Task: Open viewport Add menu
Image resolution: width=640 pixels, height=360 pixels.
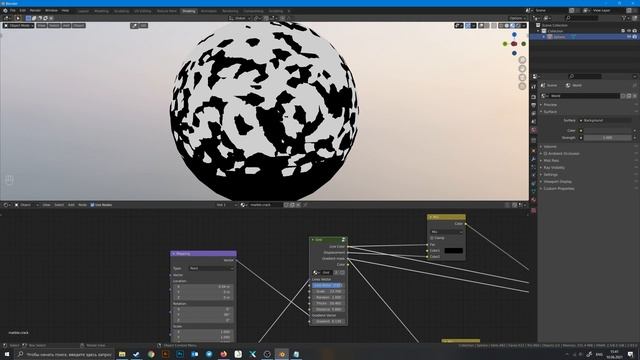Action: coord(67,25)
